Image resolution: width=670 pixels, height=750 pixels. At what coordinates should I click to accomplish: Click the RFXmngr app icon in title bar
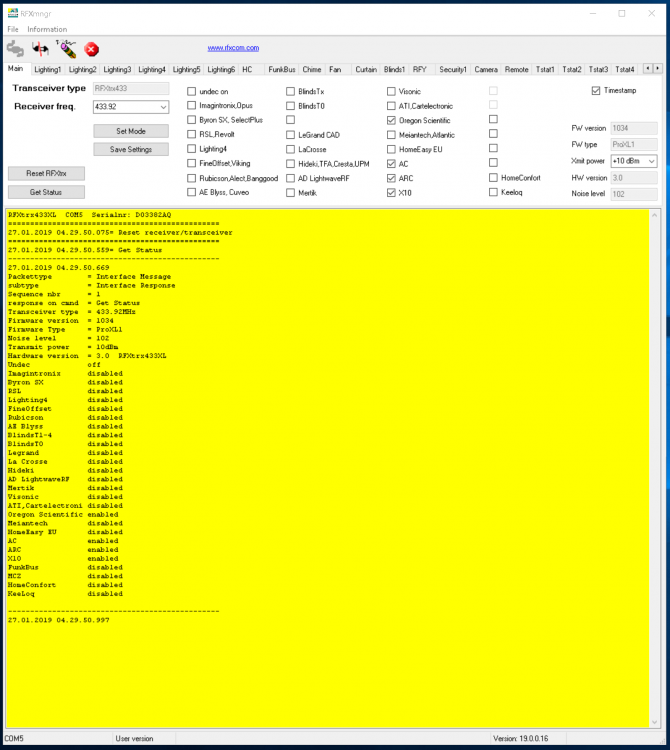pos(11,13)
